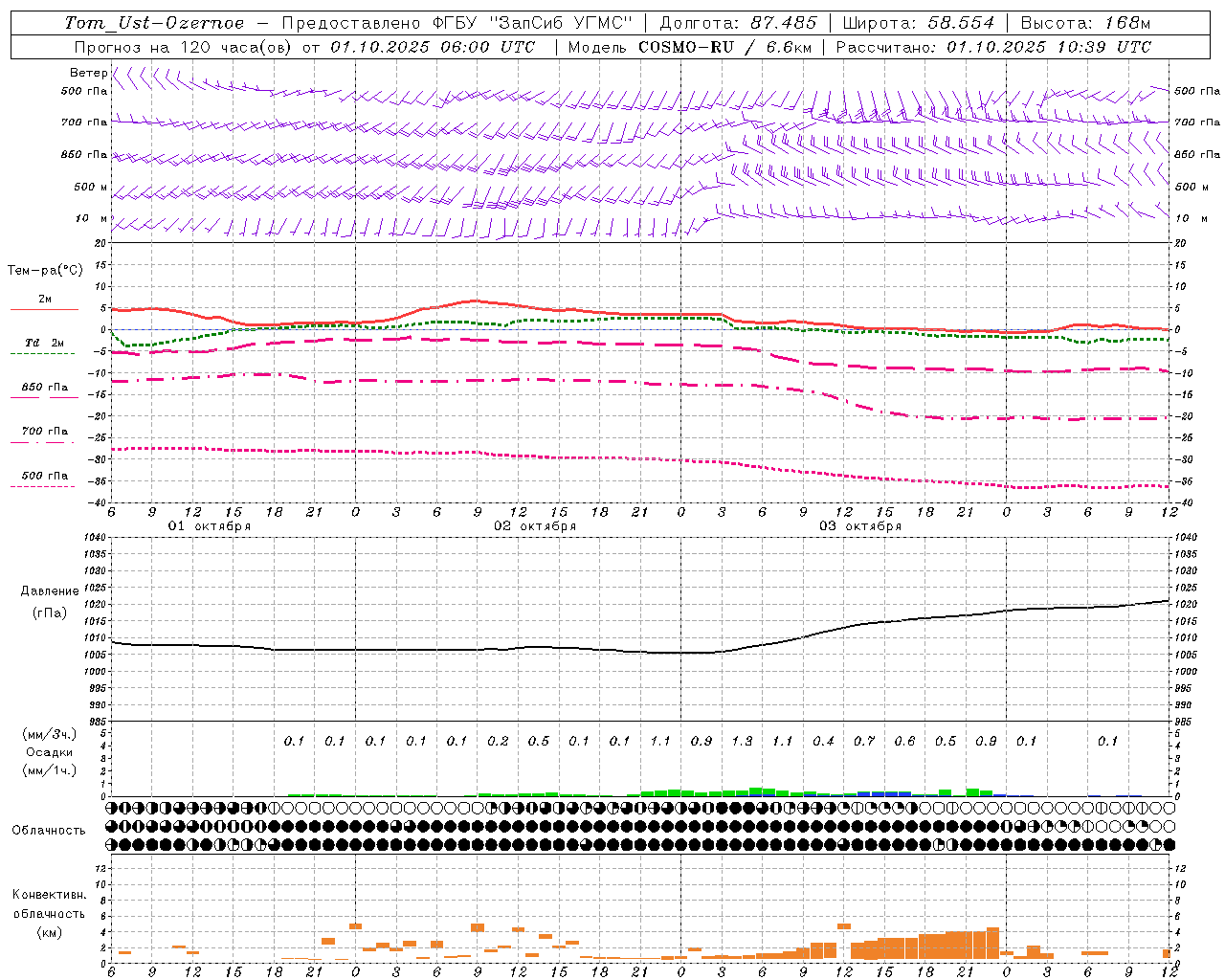Screen dimensions: 1225x980
Task: Click the red line sample under the 2м legend
Action: 44,309
